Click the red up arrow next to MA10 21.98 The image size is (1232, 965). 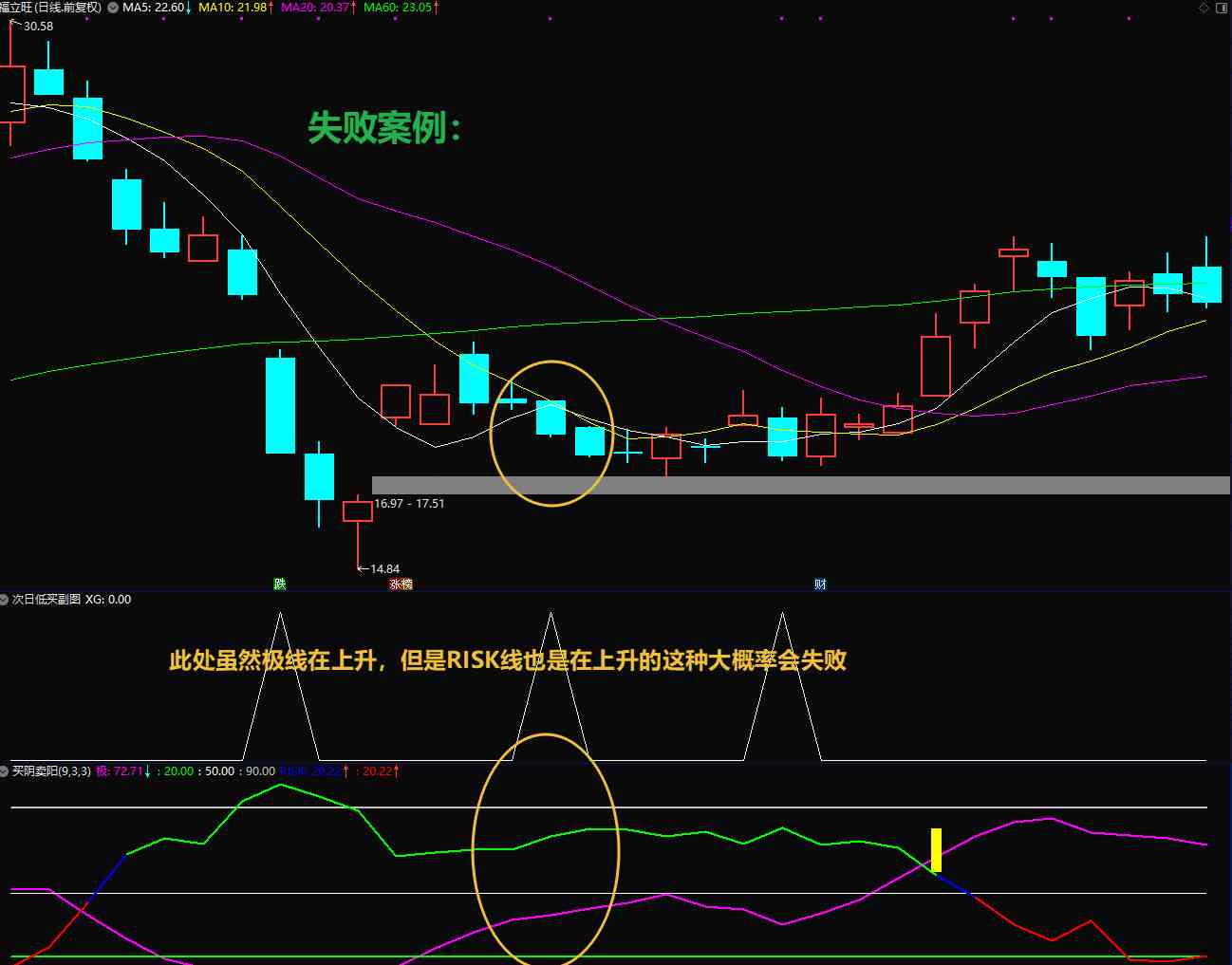click(272, 8)
